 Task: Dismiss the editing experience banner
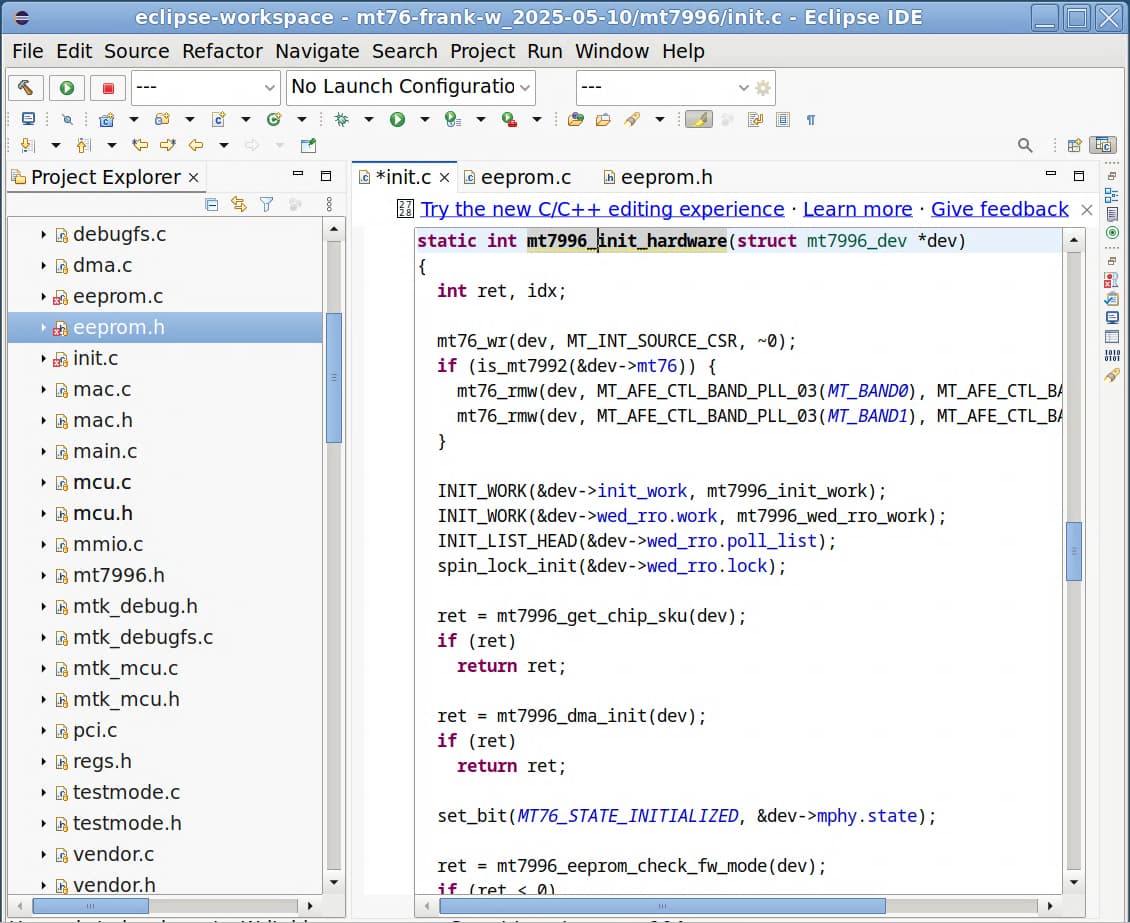pyautogui.click(x=1087, y=210)
